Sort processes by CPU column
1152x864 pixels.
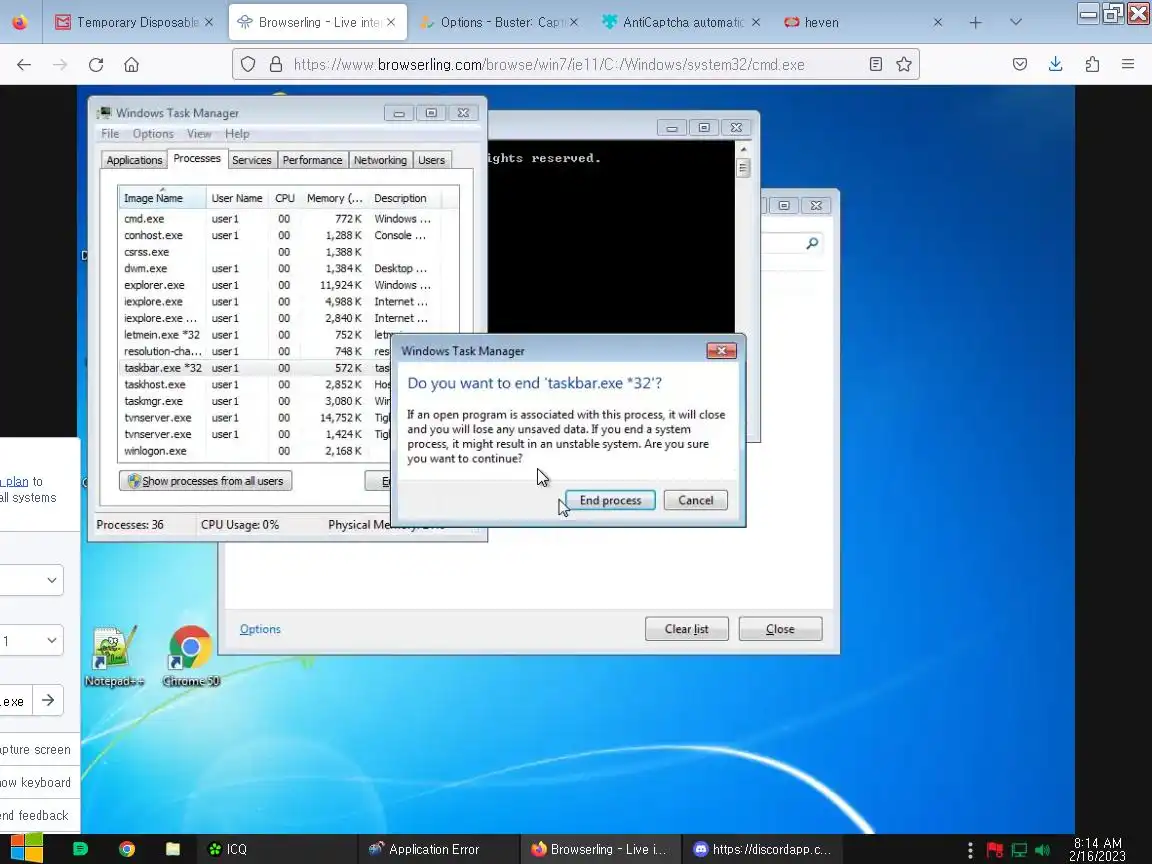click(x=284, y=198)
